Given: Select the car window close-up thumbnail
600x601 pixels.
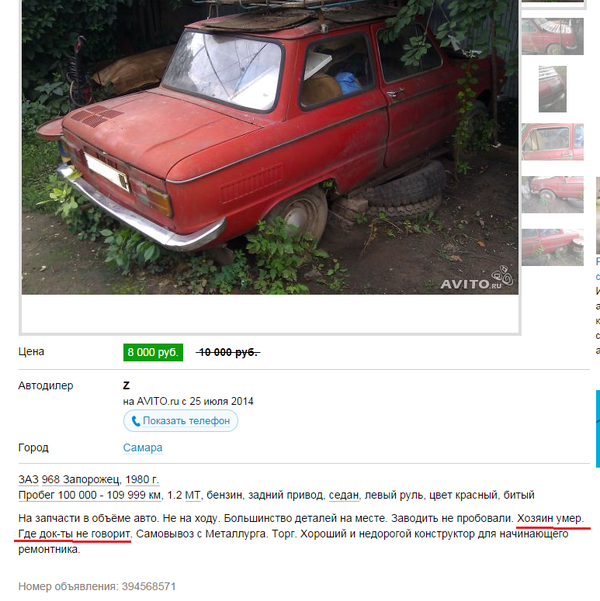Looking at the screenshot, I should pos(552,142).
